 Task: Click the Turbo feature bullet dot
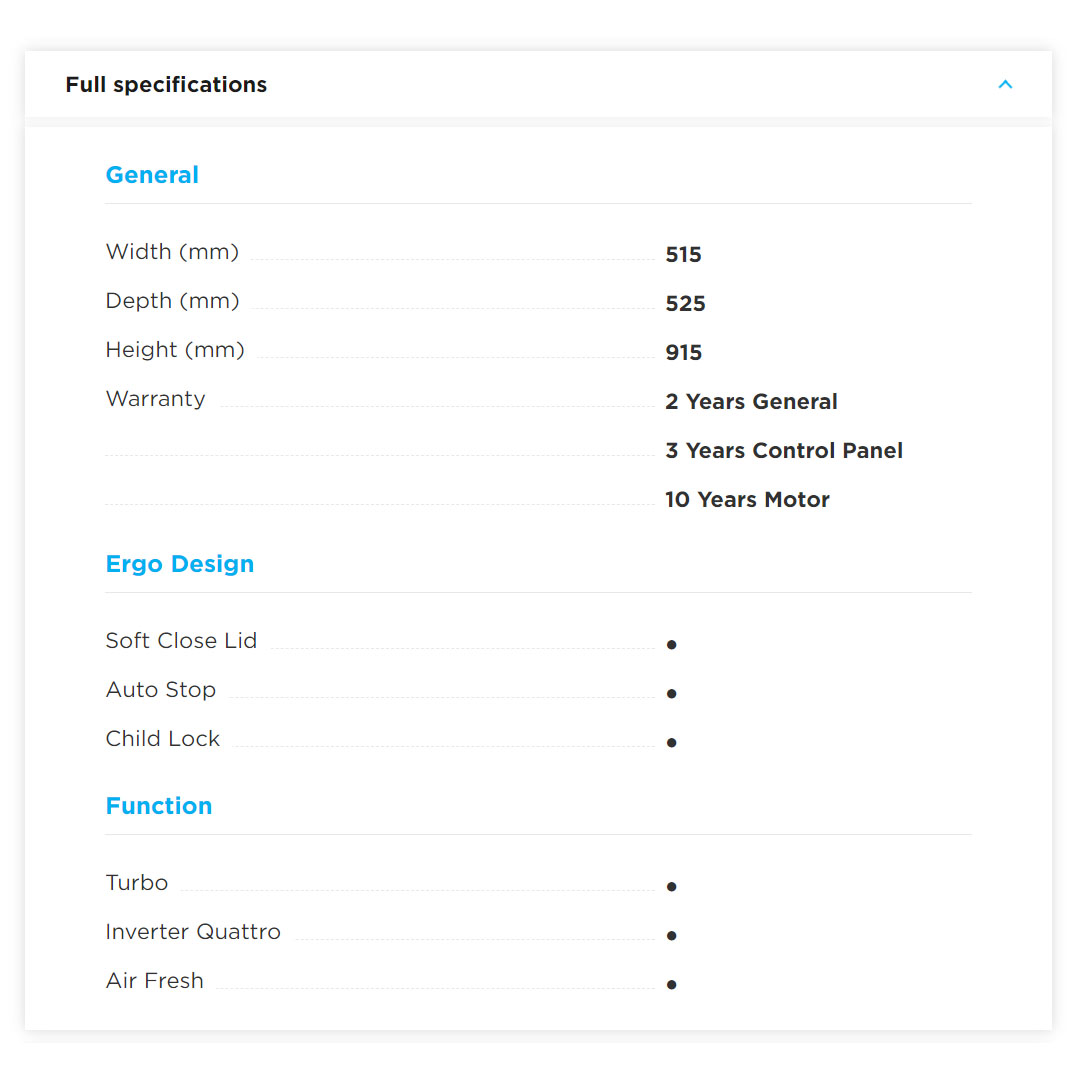(672, 887)
